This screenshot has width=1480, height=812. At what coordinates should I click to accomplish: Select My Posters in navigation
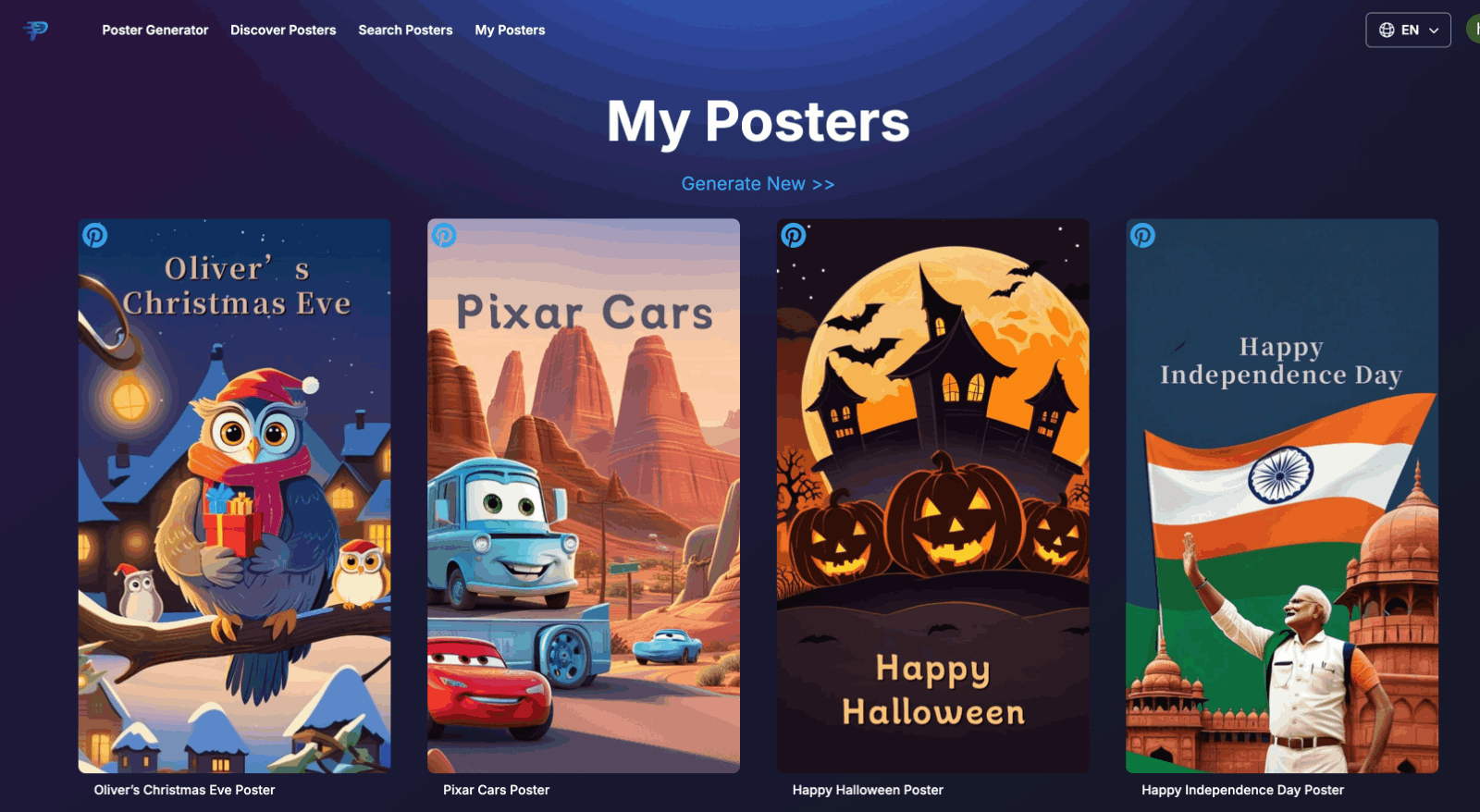click(x=510, y=31)
